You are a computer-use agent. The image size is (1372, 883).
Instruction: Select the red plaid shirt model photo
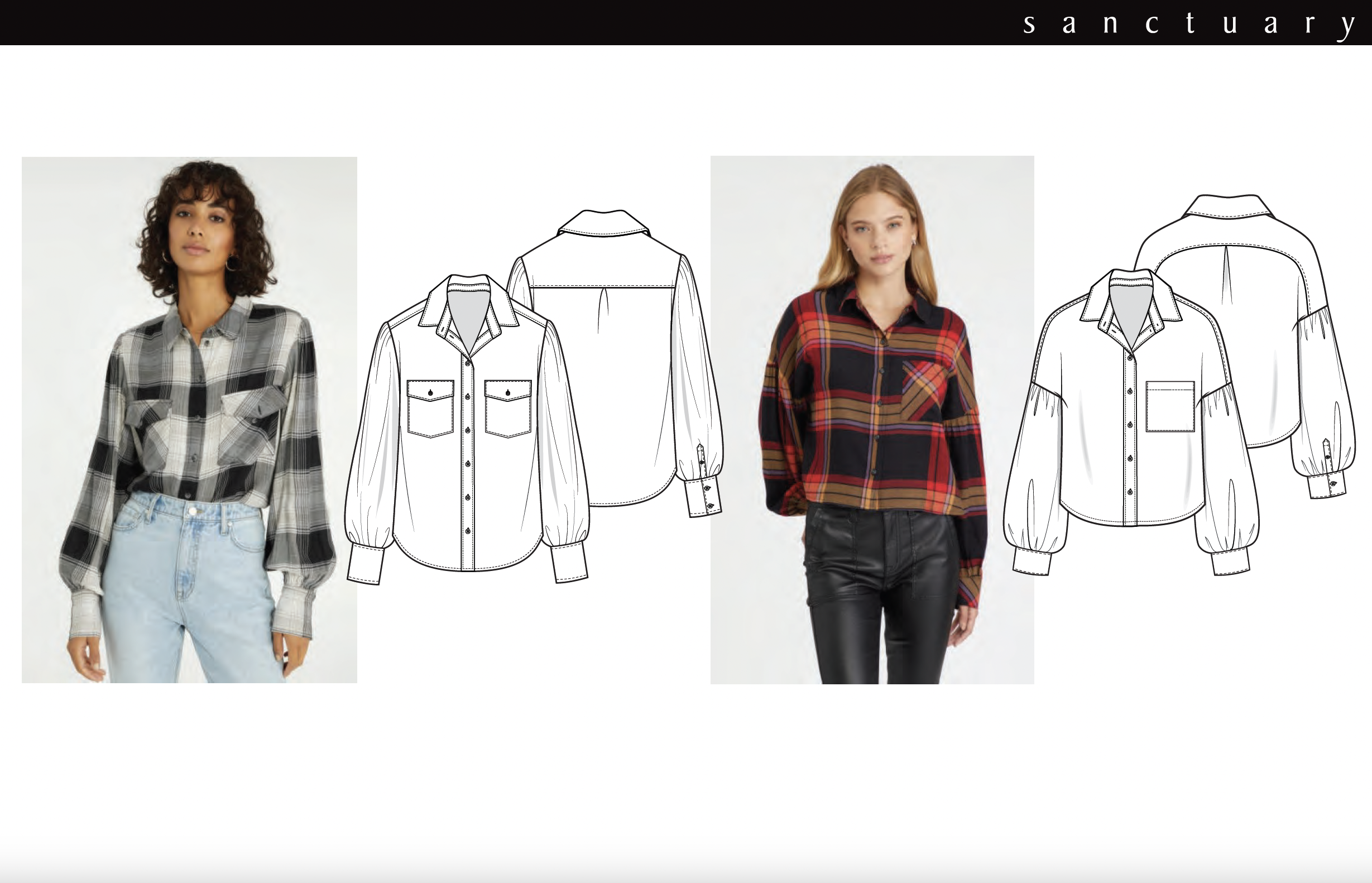click(871, 419)
